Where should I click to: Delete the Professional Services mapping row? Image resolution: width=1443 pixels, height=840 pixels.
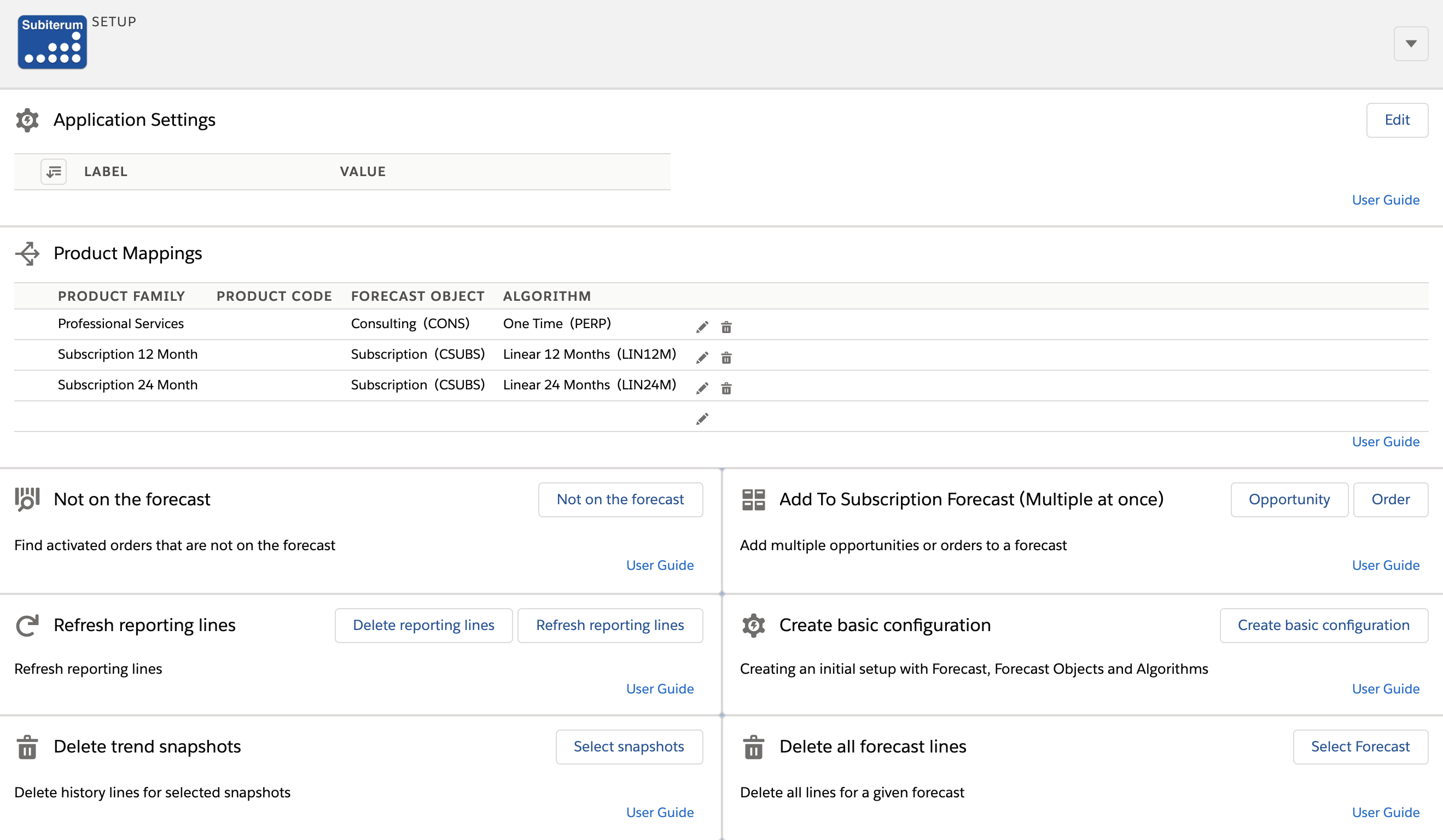pyautogui.click(x=726, y=327)
